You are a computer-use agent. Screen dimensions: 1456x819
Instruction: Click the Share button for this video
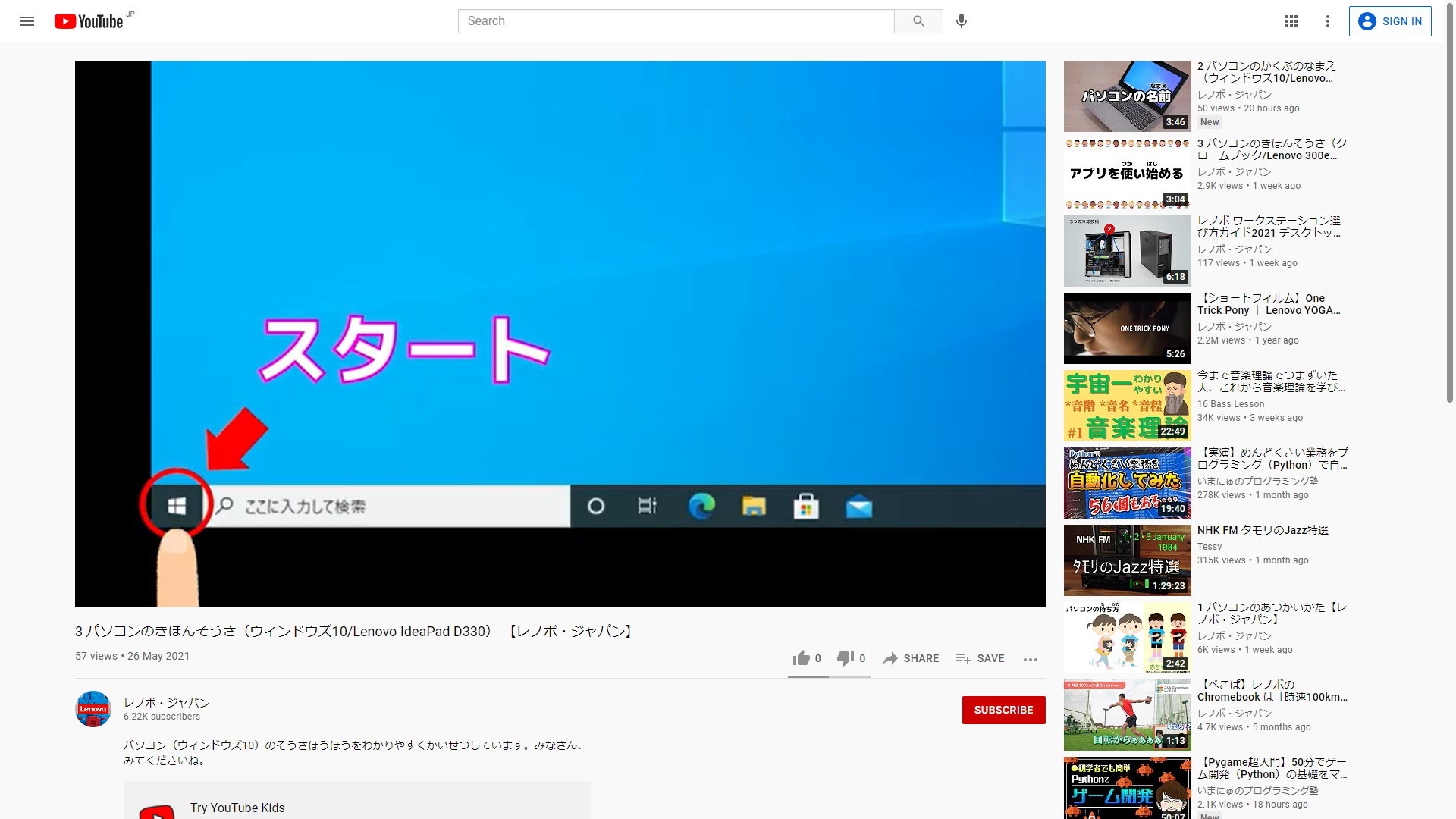pyautogui.click(x=910, y=658)
